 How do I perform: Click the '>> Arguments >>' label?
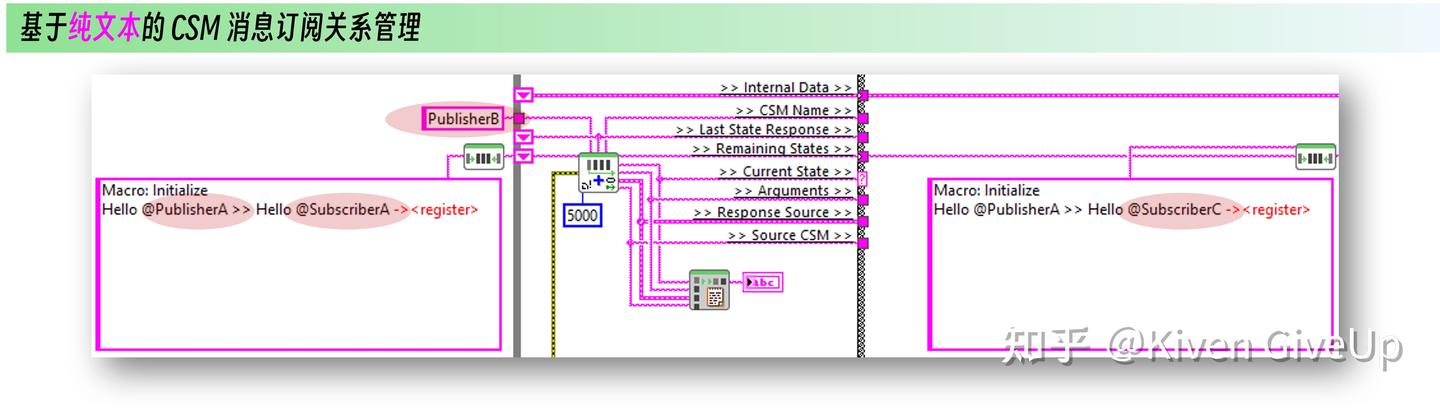(x=793, y=191)
